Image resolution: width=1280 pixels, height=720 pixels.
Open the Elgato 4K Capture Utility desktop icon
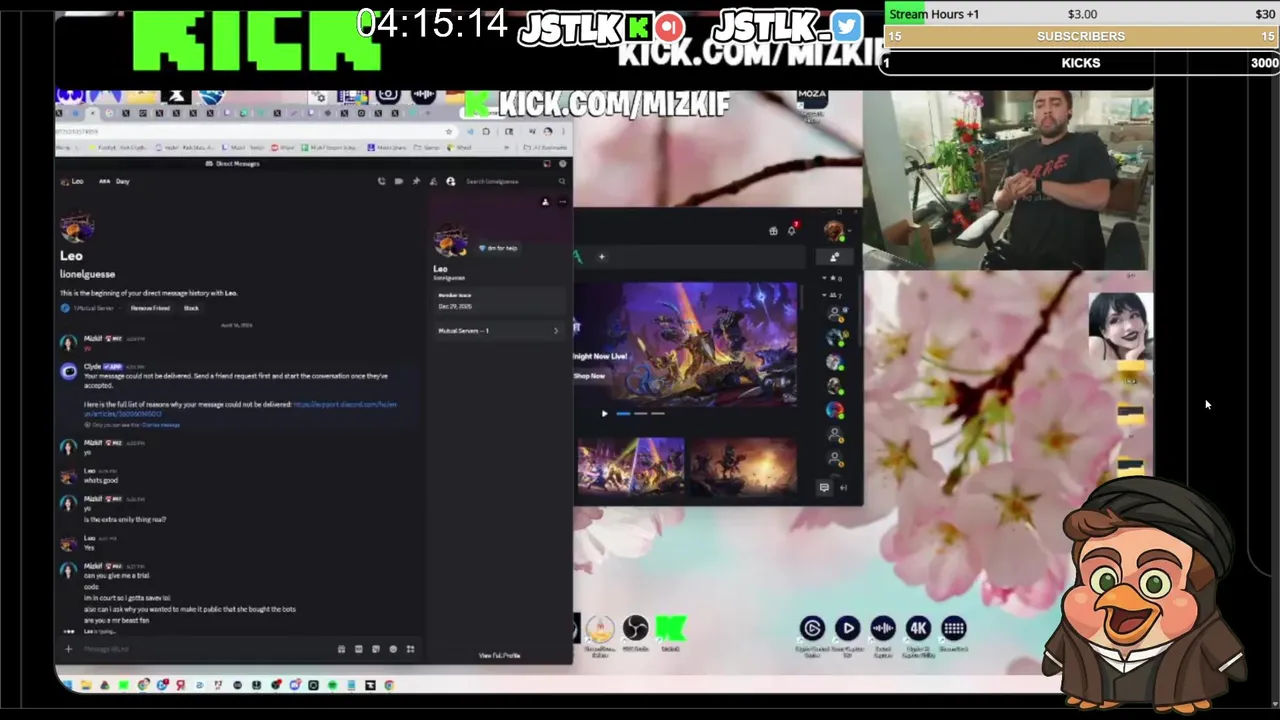[x=919, y=628]
